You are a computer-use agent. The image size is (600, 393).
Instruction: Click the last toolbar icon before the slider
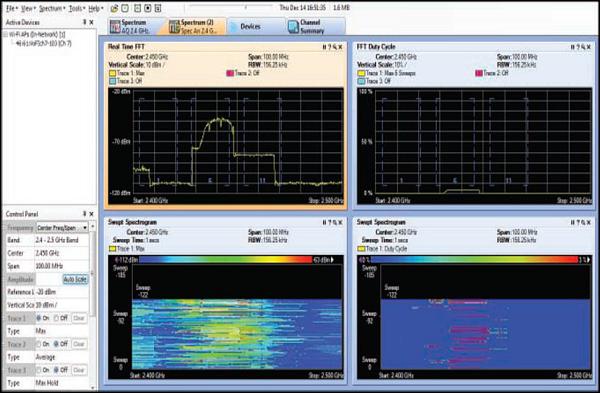pyautogui.click(x=158, y=8)
